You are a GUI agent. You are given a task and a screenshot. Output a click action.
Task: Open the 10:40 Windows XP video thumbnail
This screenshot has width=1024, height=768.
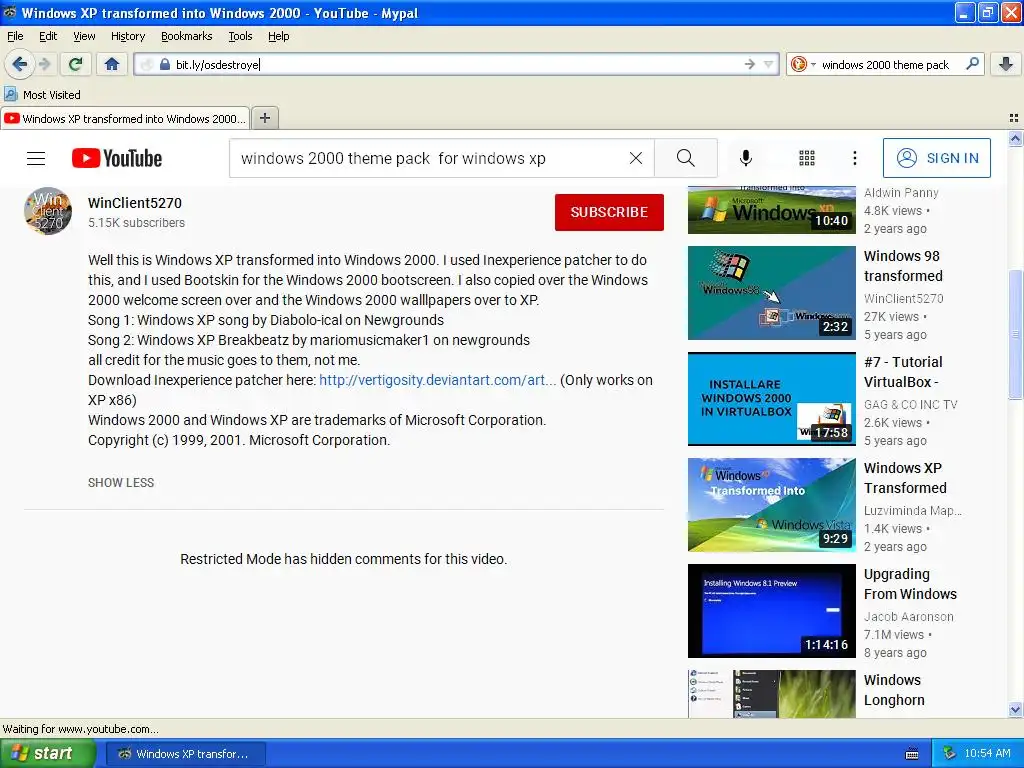(x=771, y=210)
